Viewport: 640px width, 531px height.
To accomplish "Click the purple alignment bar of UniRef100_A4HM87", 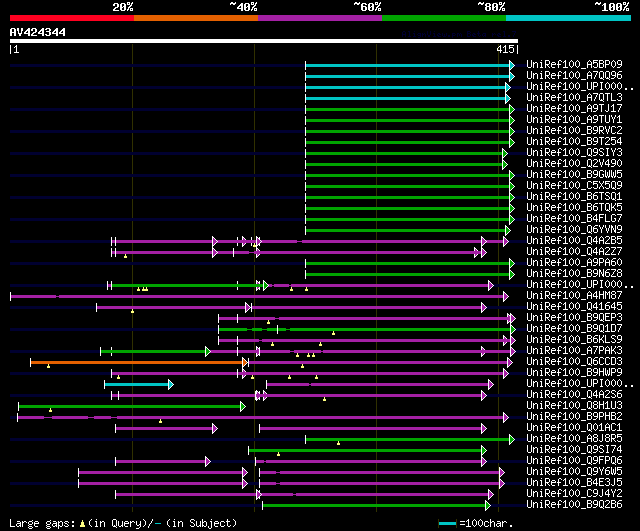I will coord(259,297).
